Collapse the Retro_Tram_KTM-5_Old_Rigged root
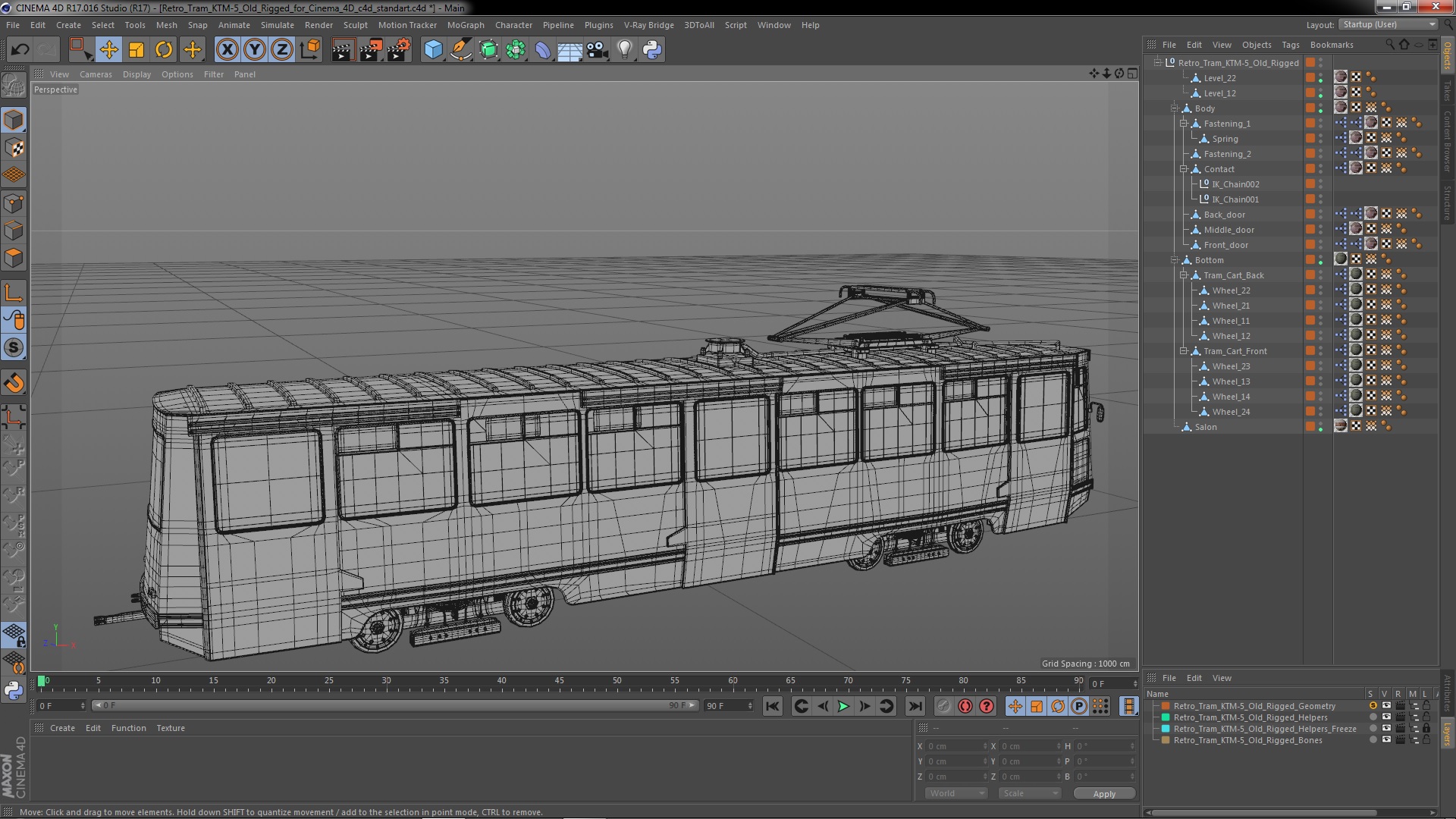Screen dimensions: 1456x819 click(x=1158, y=63)
